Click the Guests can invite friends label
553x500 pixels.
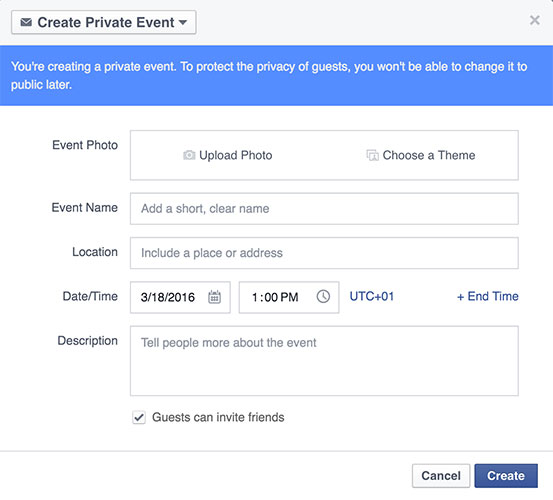(x=218, y=417)
